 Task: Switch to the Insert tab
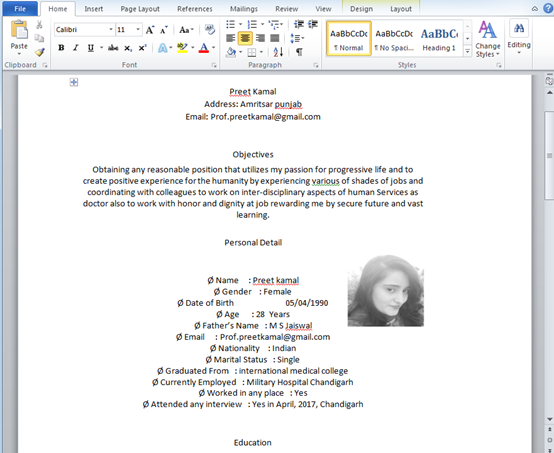tap(94, 9)
